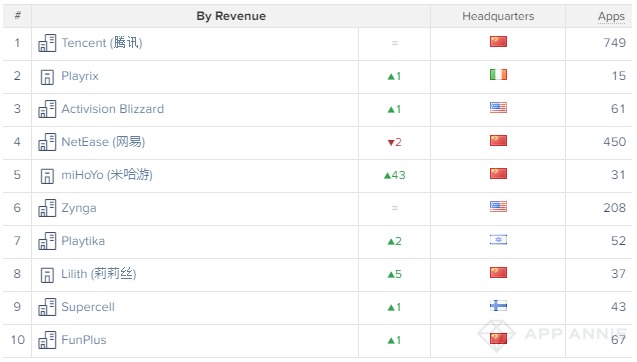
Task: Click the company icon beside FunPlus
Action: pyautogui.click(x=47, y=340)
